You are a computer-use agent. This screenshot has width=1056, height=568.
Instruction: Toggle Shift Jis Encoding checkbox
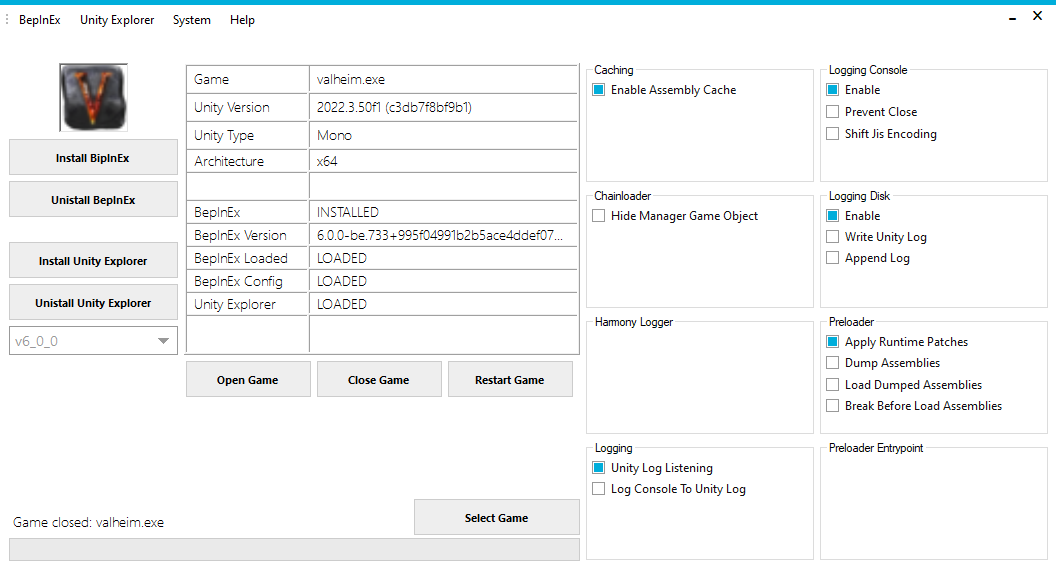(x=833, y=133)
